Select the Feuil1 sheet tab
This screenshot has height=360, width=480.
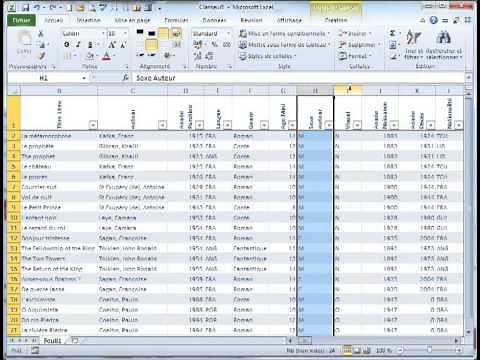click(52, 341)
